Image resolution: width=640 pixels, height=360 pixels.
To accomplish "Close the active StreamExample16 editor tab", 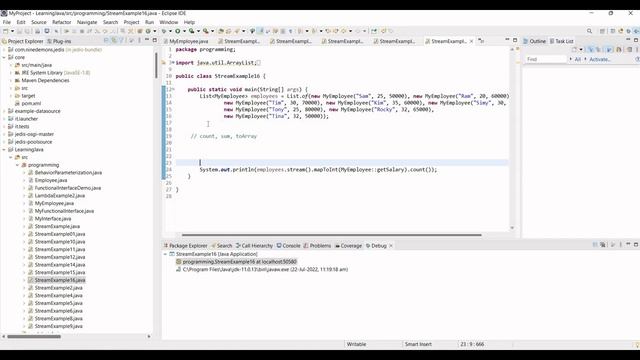I will point(471,41).
